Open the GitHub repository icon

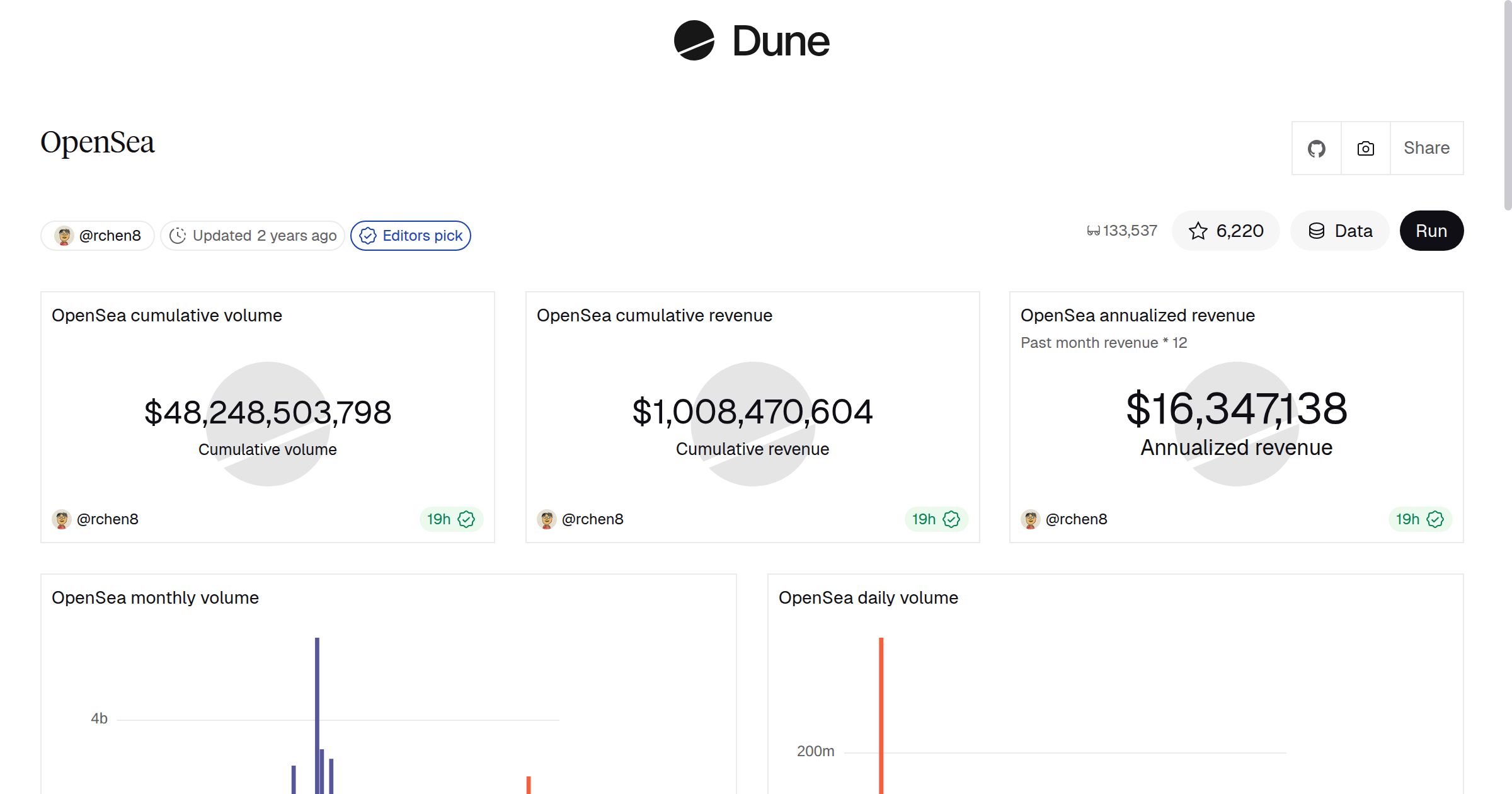[x=1316, y=148]
